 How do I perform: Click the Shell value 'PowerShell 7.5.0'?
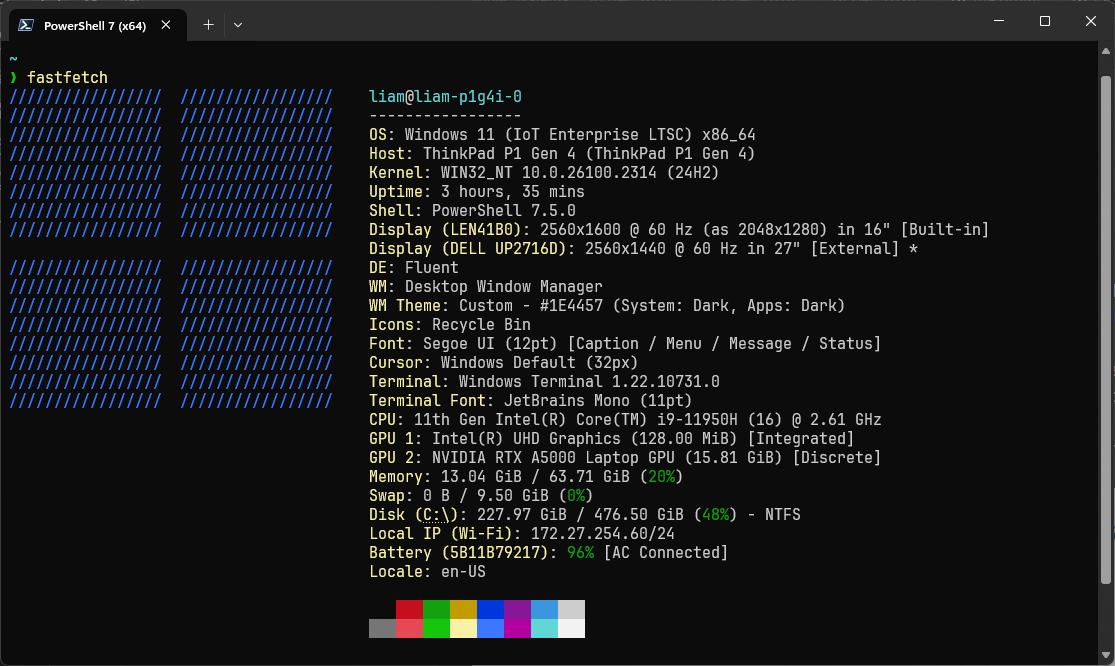point(503,211)
